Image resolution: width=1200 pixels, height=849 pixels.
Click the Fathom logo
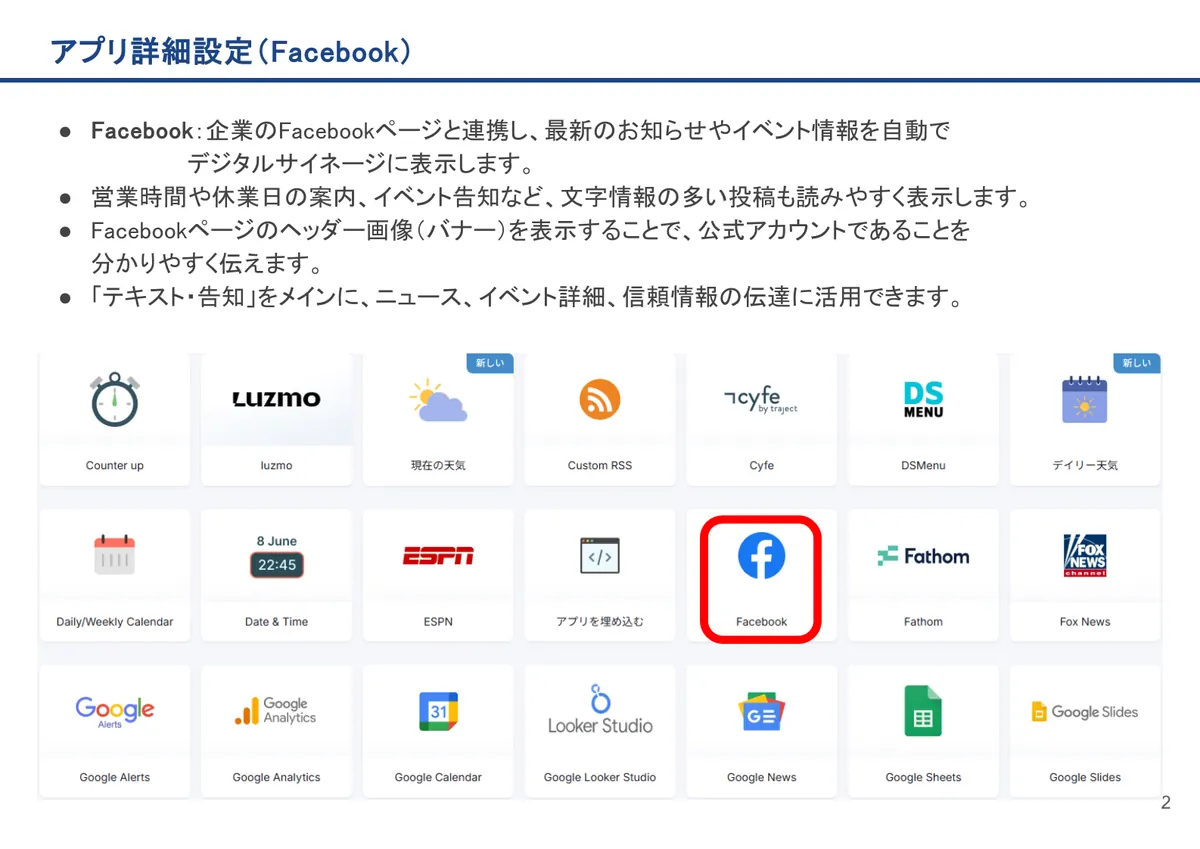click(923, 556)
